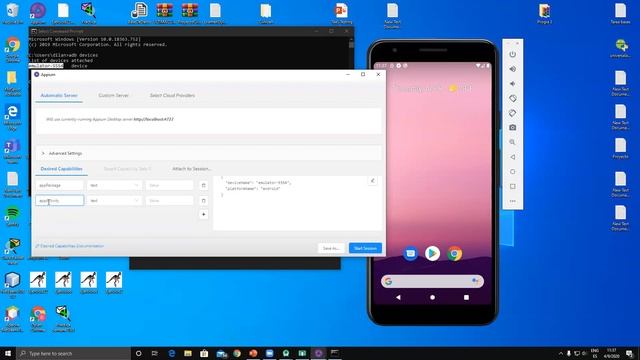
Task: Rotate the emulator right
Action: [x=513, y=113]
